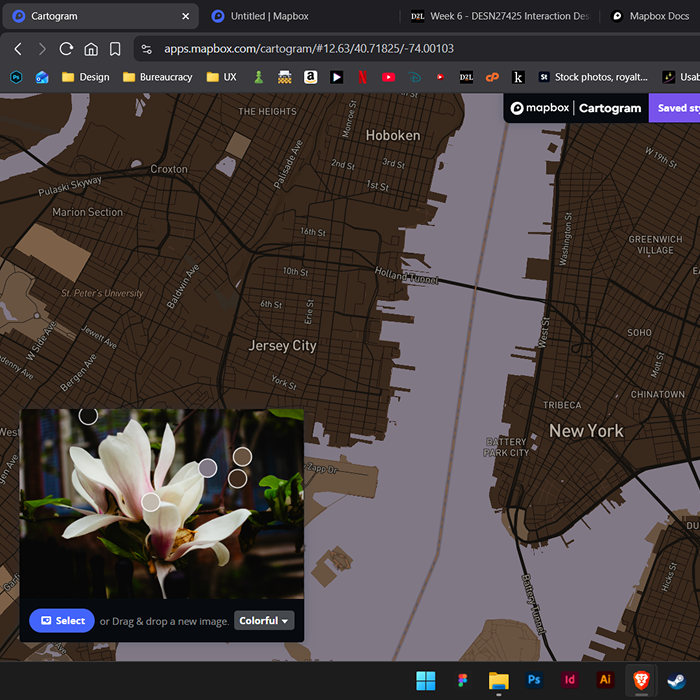Expand the Bureaucracy bookmarks folder
The image size is (700, 700).
[x=157, y=77]
